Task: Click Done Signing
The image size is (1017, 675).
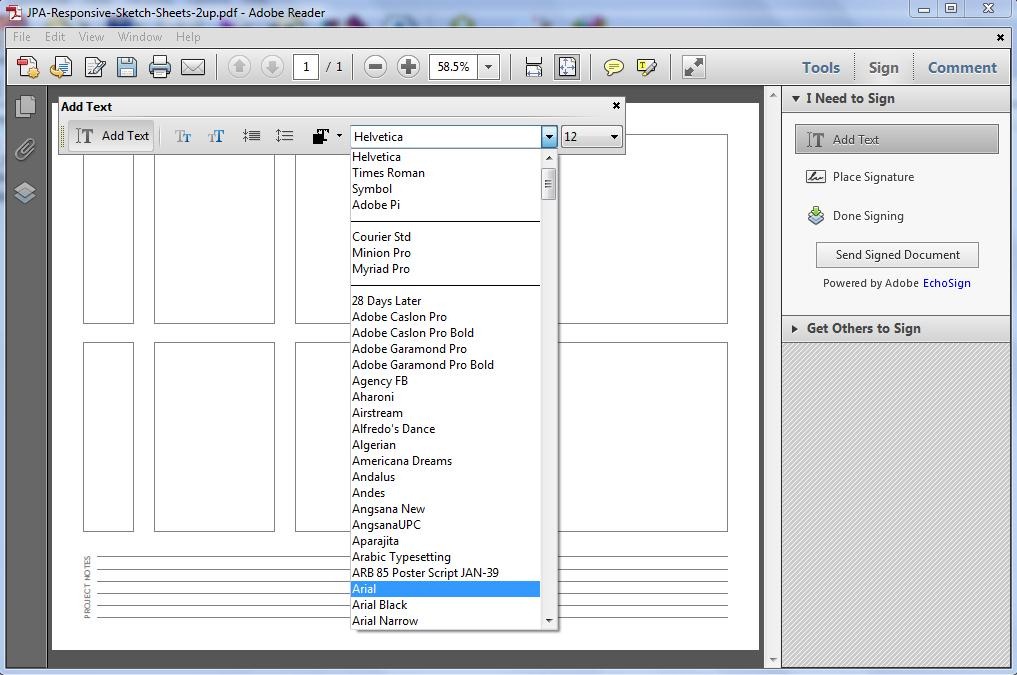Action: click(855, 216)
